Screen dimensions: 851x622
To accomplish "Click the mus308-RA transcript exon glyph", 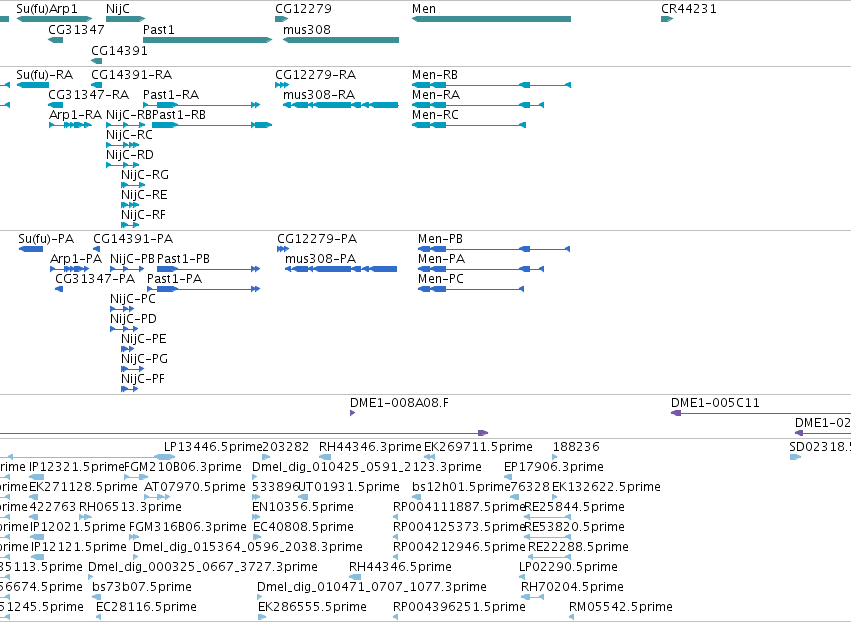I will click(341, 105).
